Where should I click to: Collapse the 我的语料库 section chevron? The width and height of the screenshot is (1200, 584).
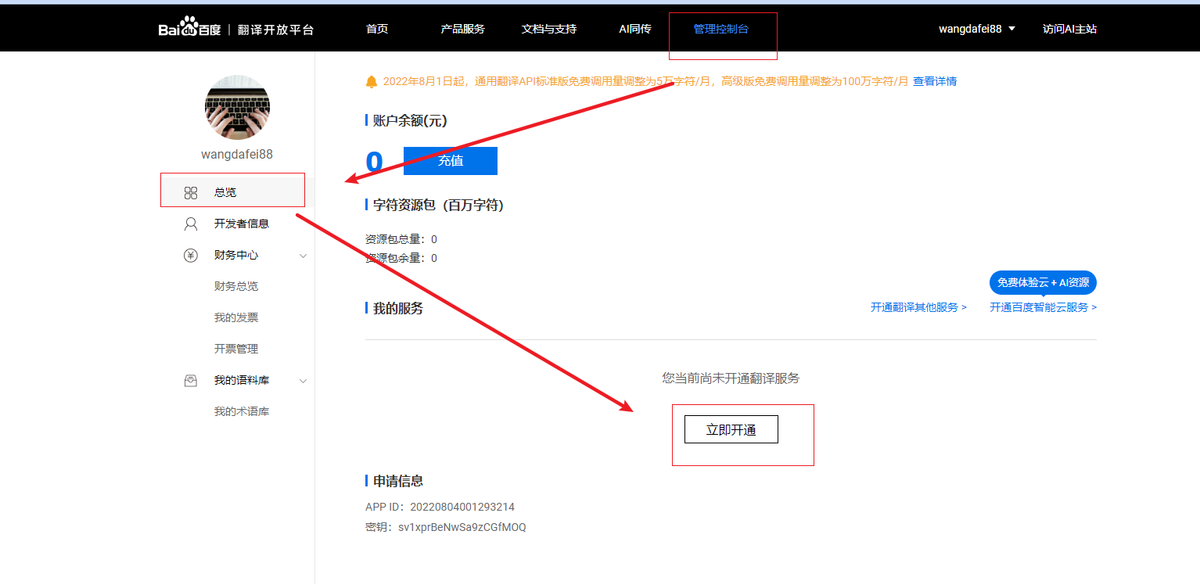point(303,381)
